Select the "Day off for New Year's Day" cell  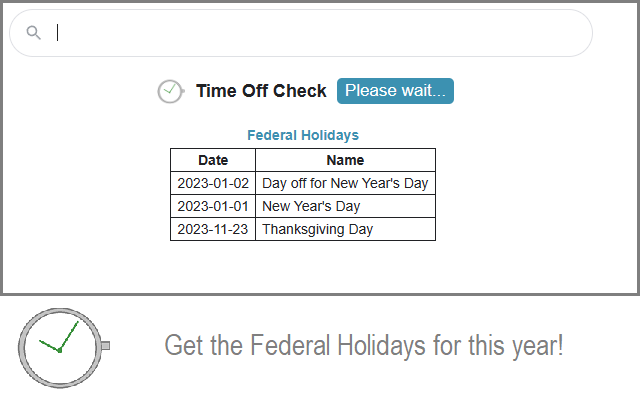click(345, 183)
